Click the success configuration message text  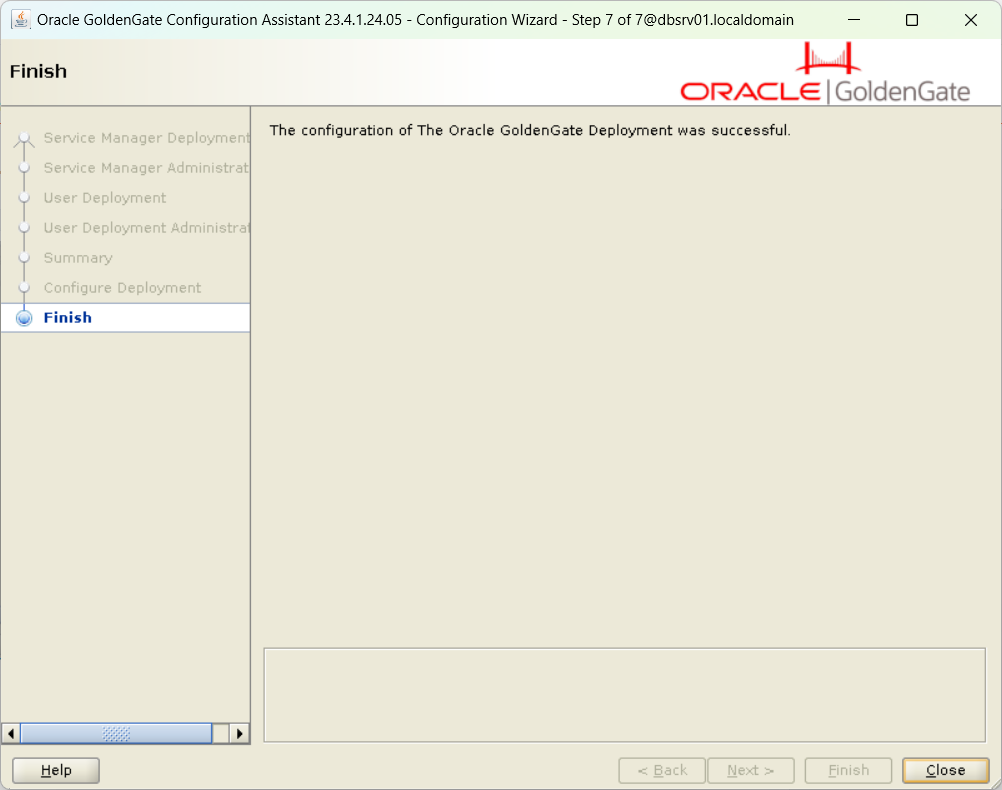point(530,130)
